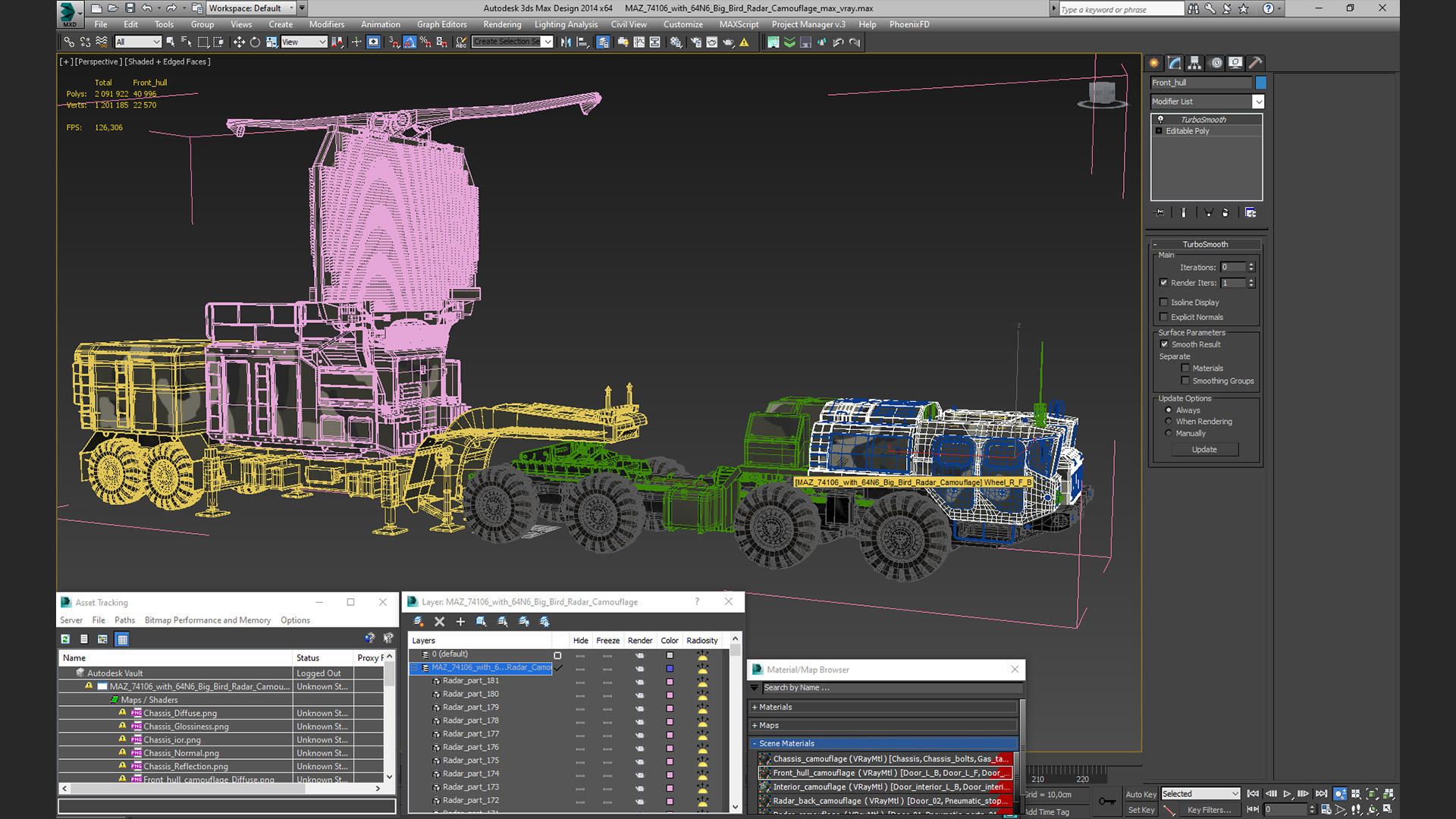
Task: Open the Create Selection Set dropdown
Action: (x=548, y=42)
